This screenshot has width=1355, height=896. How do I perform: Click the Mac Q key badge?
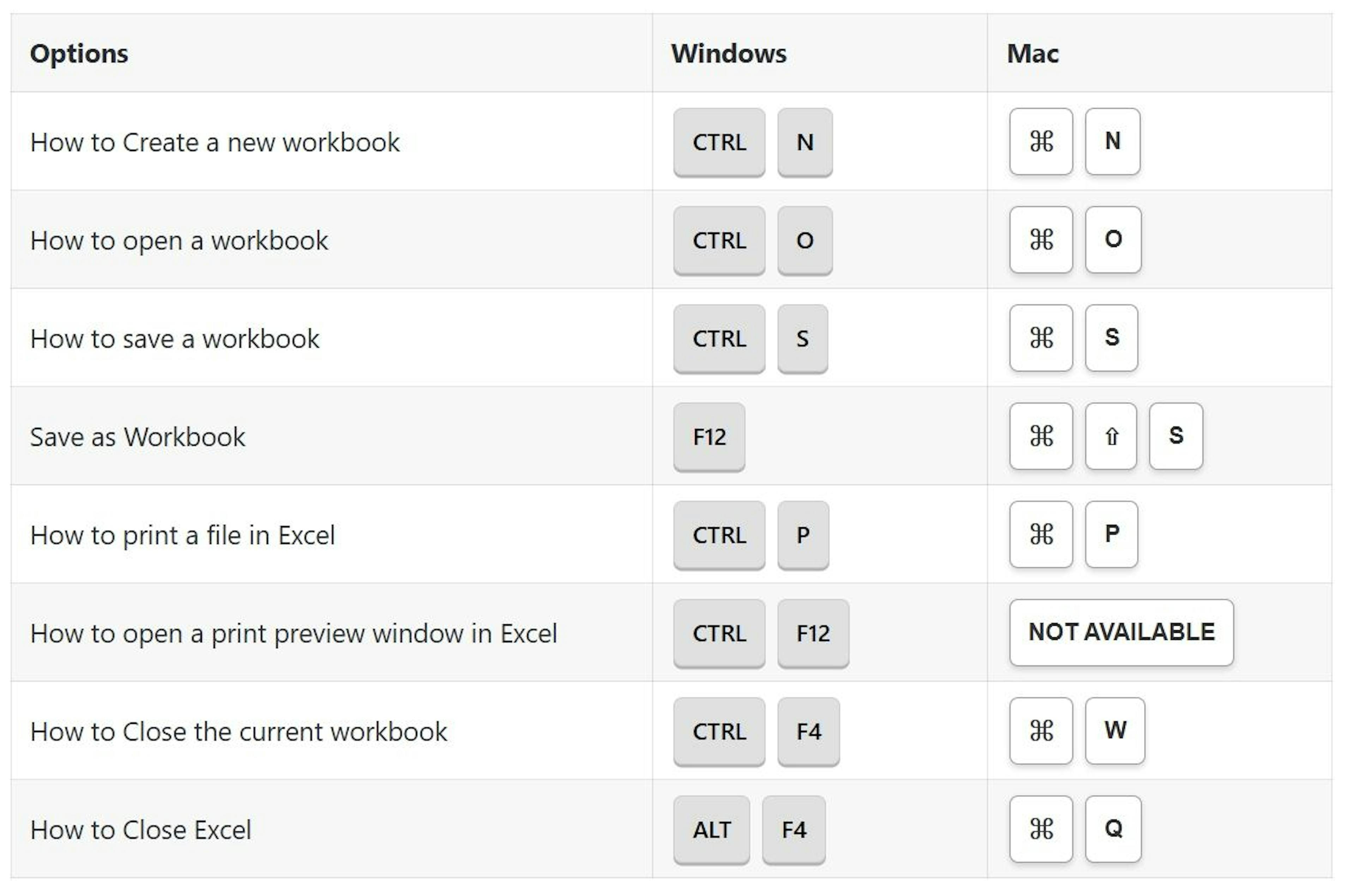point(1113,829)
